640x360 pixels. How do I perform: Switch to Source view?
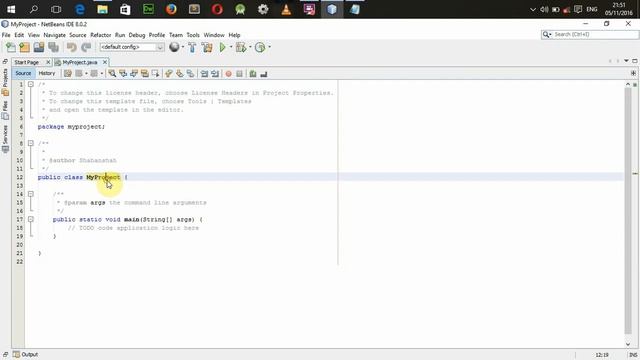point(23,73)
